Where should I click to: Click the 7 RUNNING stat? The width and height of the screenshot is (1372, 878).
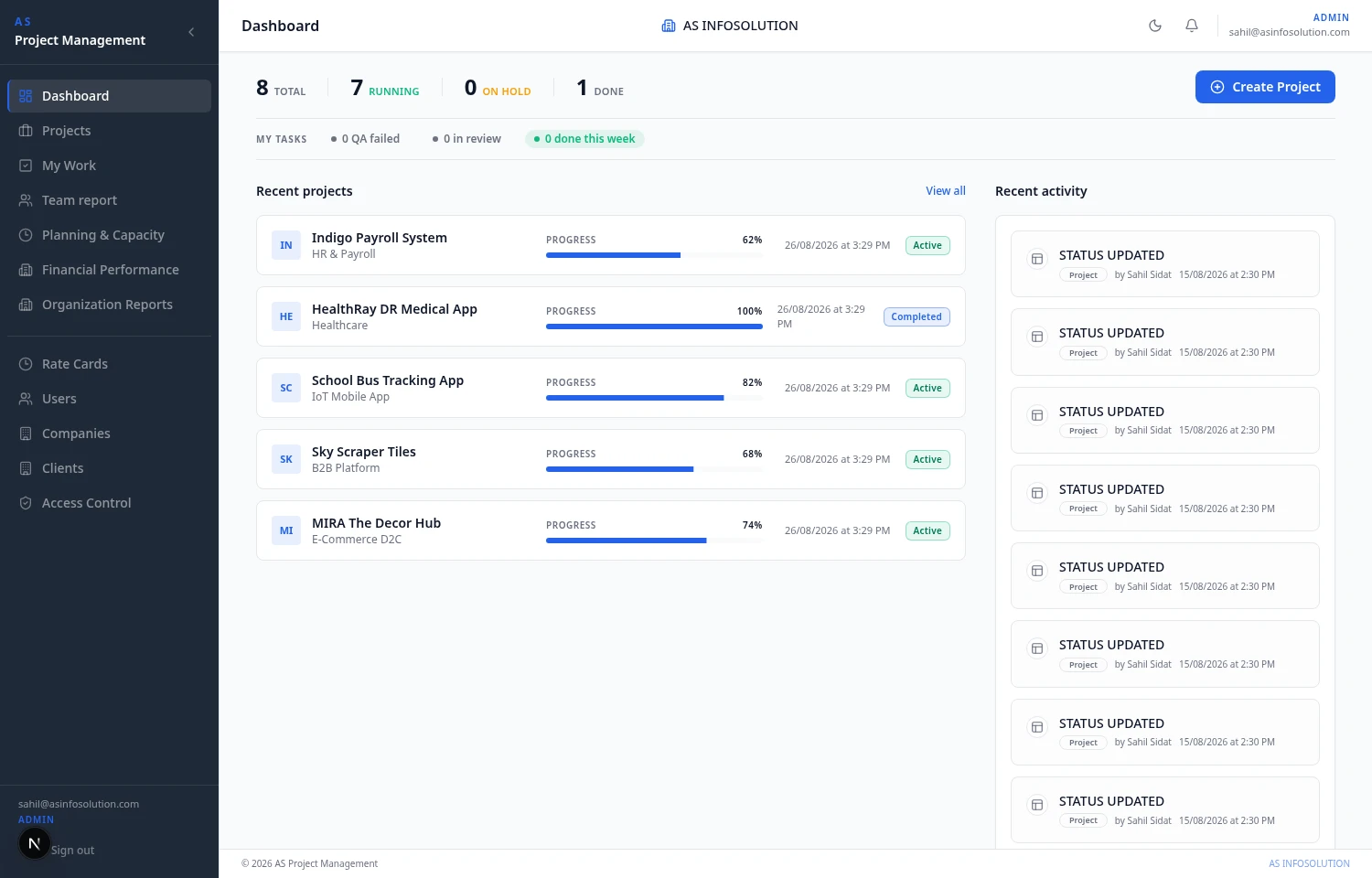click(385, 88)
